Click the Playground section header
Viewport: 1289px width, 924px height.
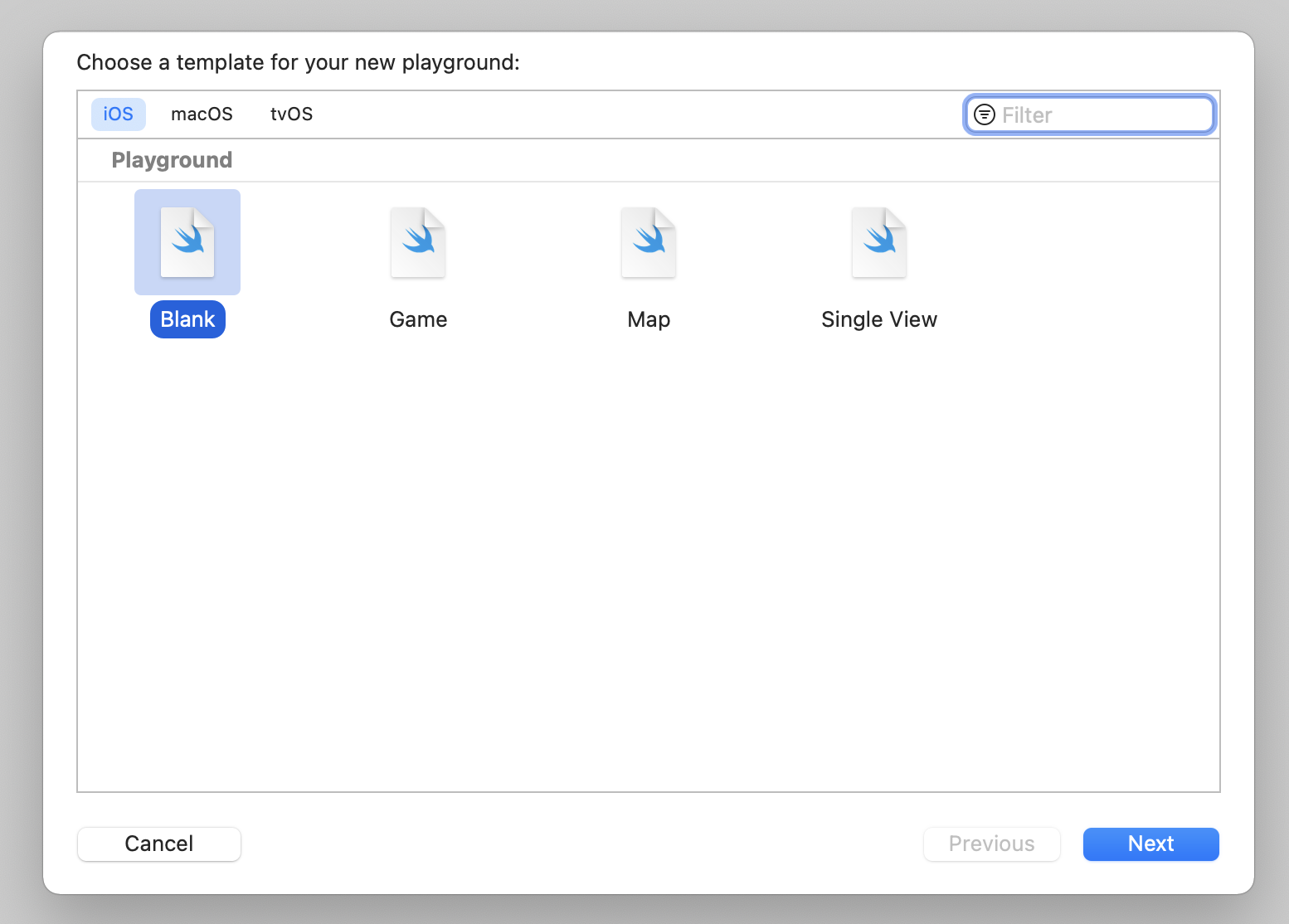click(172, 160)
